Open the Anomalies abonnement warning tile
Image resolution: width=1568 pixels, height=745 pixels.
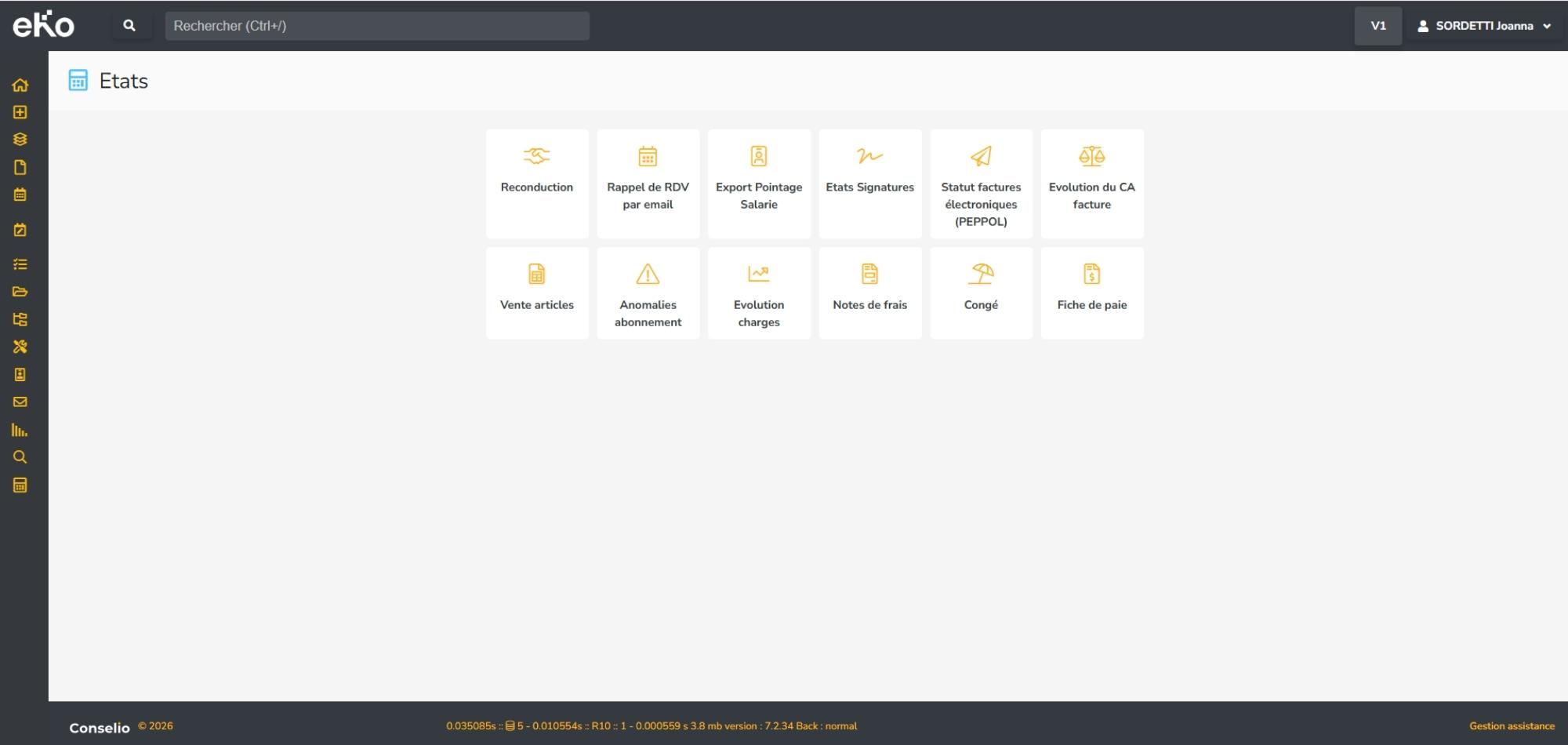[x=648, y=293]
